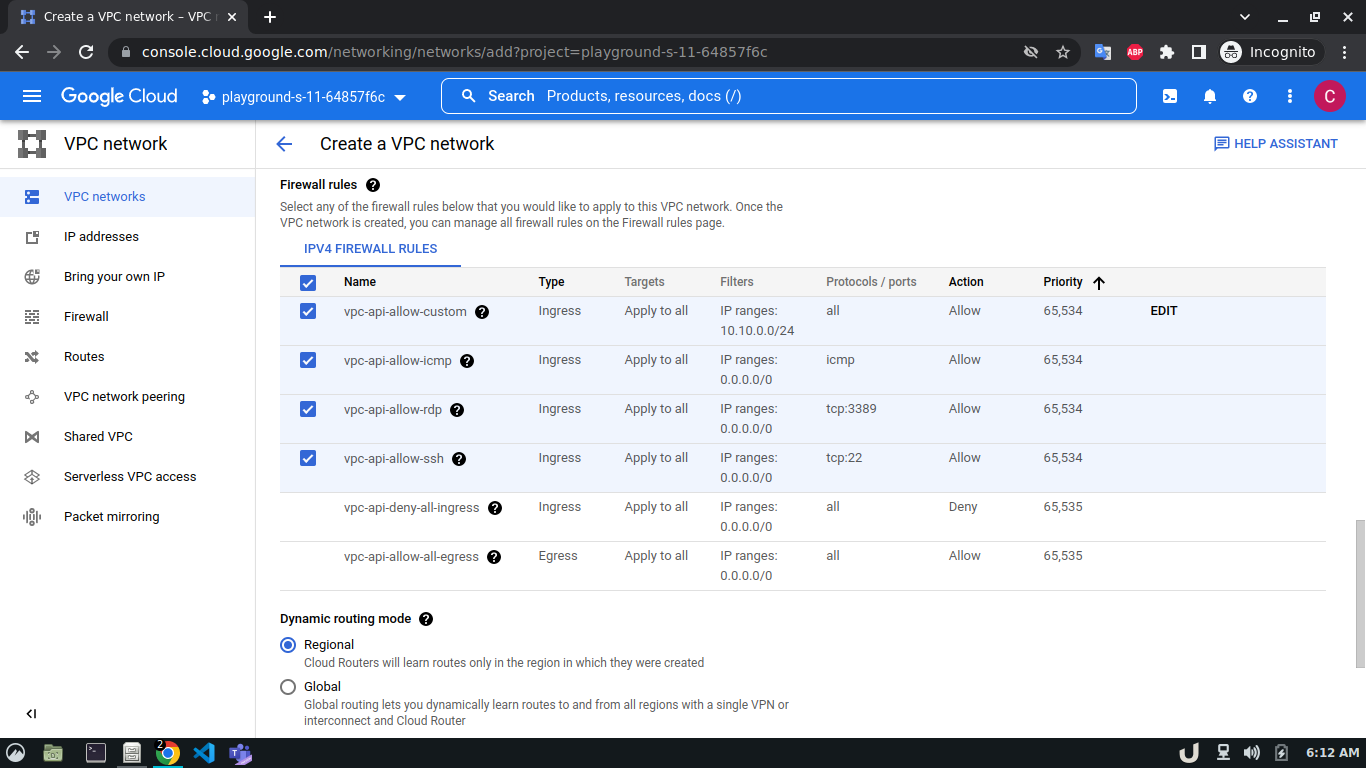Open Shared VPC in sidebar

click(127, 437)
